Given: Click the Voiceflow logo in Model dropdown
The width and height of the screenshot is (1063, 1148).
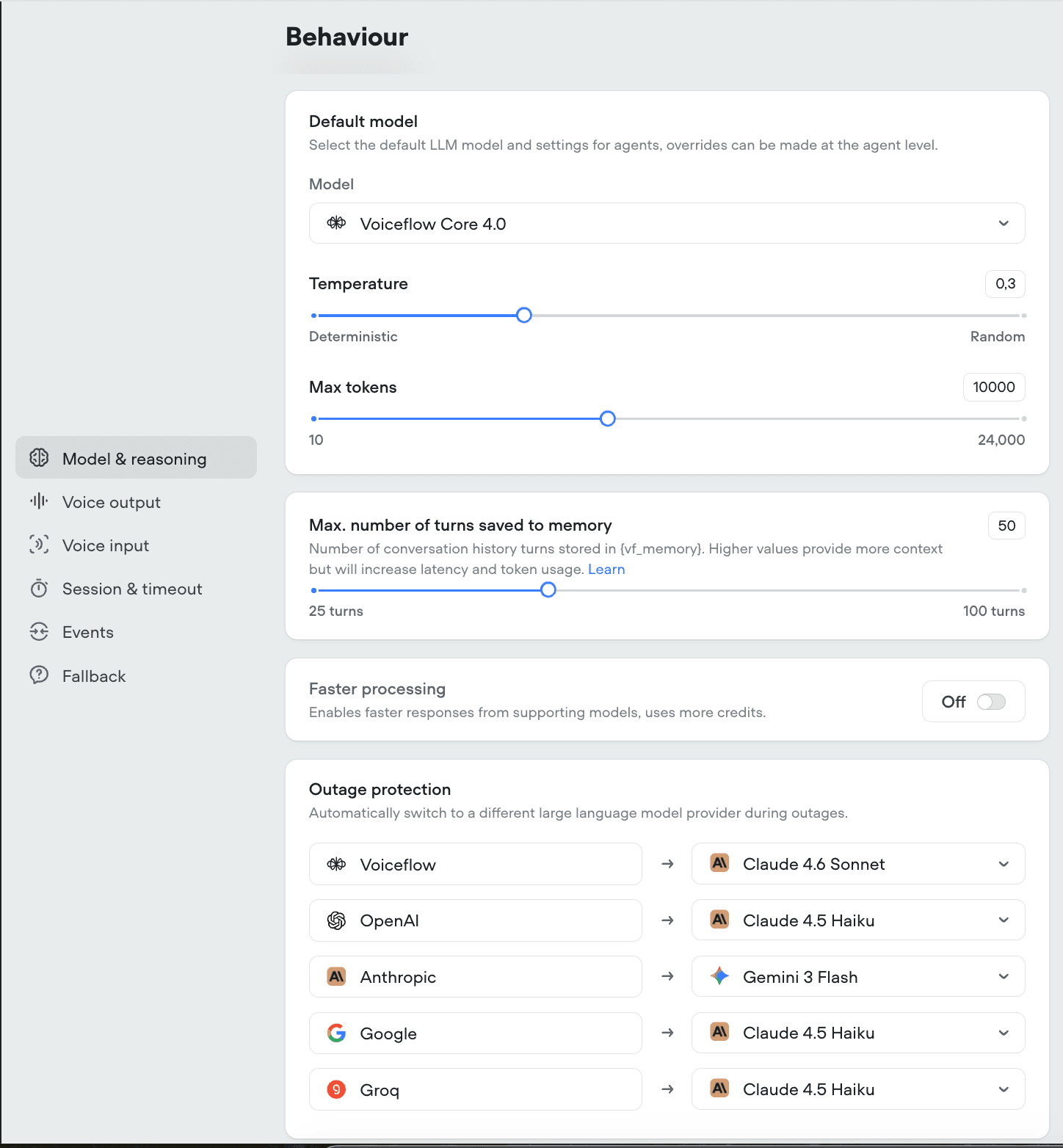Looking at the screenshot, I should click(x=336, y=223).
